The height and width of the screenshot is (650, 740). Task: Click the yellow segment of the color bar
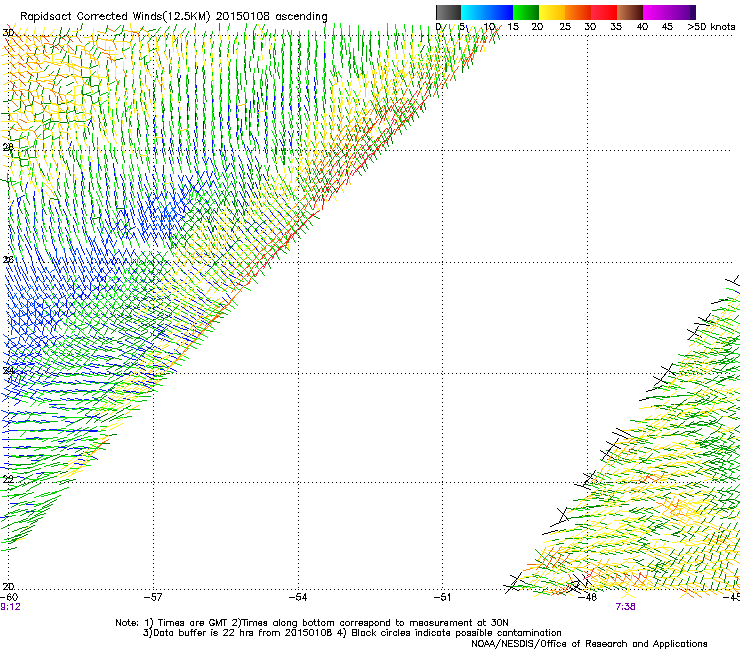point(552,12)
